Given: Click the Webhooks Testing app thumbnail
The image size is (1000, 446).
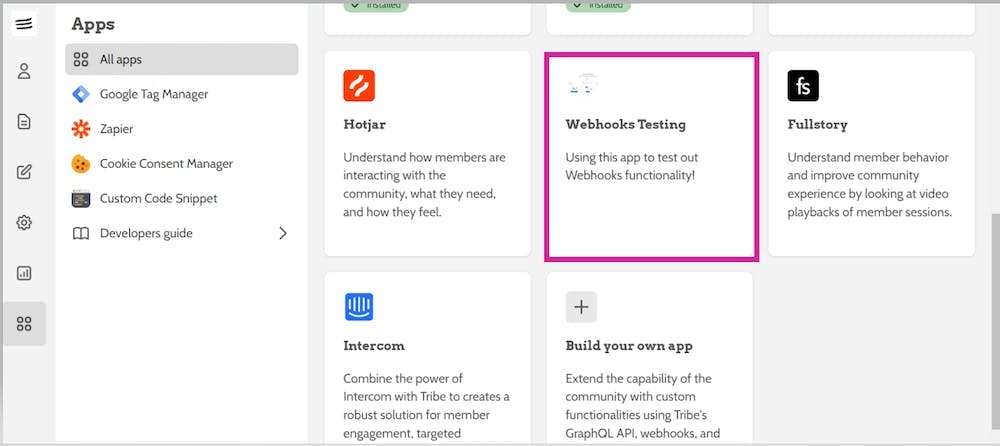Looking at the screenshot, I should pos(583,84).
